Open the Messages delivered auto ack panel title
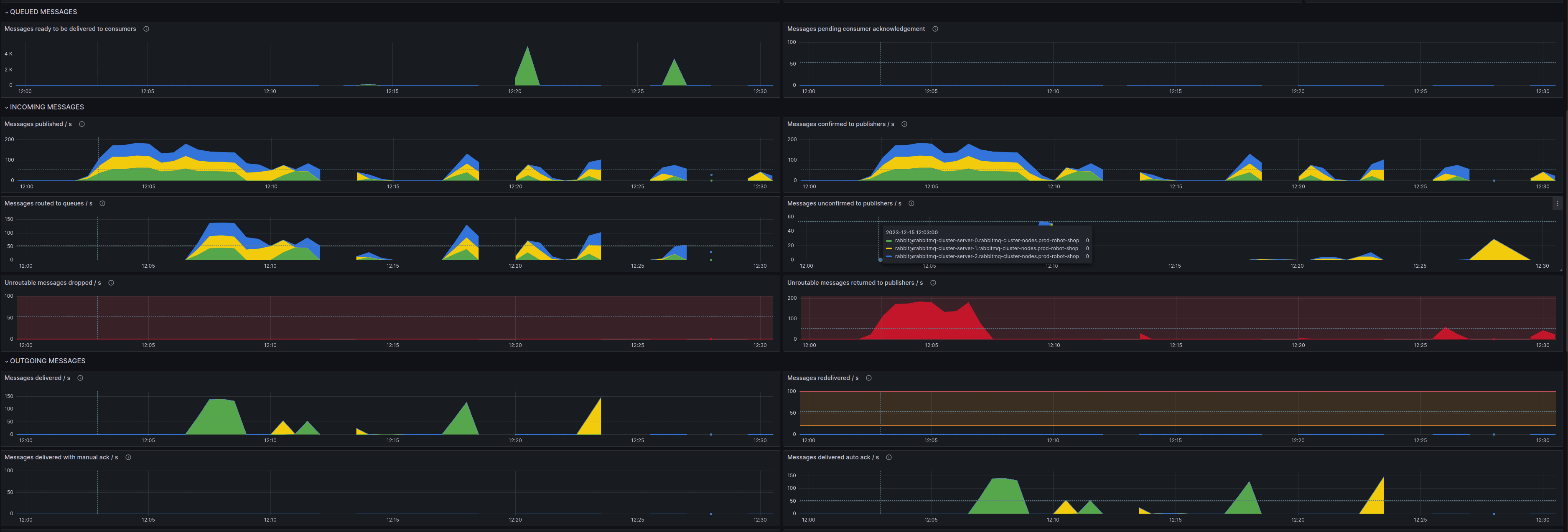The image size is (1568, 532). pos(833,457)
